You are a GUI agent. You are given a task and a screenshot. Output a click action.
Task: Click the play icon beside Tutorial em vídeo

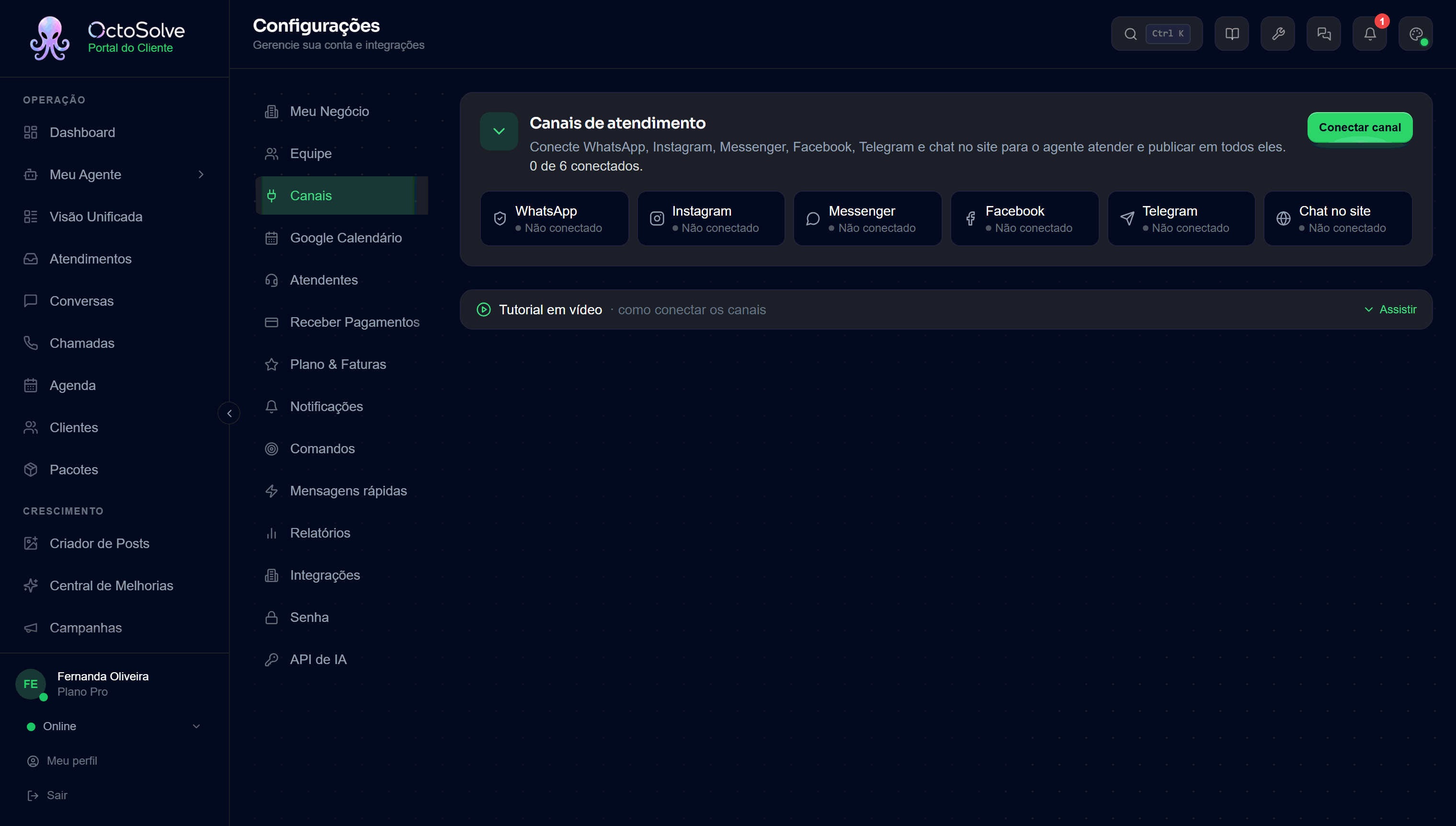click(483, 310)
